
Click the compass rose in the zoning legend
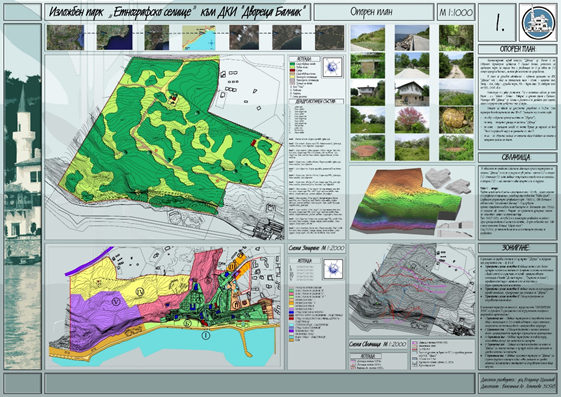tap(333, 269)
